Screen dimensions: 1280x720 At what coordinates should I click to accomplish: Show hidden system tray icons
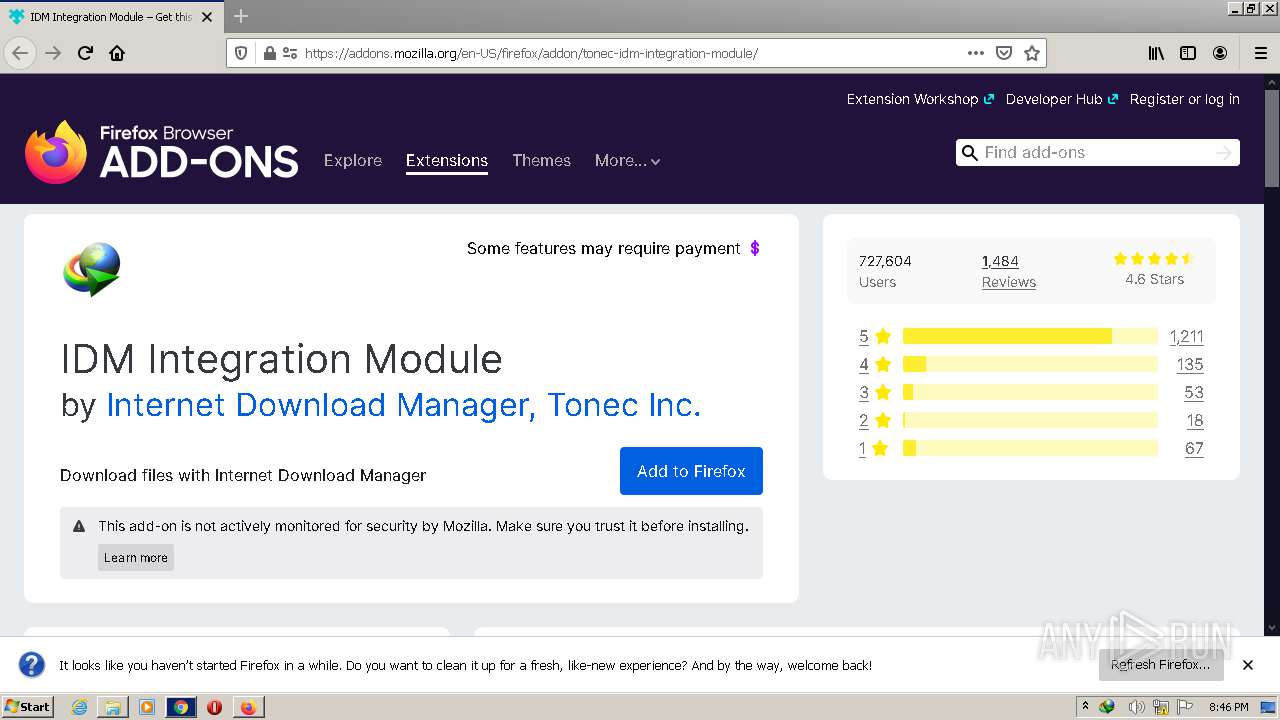pyautogui.click(x=1086, y=707)
